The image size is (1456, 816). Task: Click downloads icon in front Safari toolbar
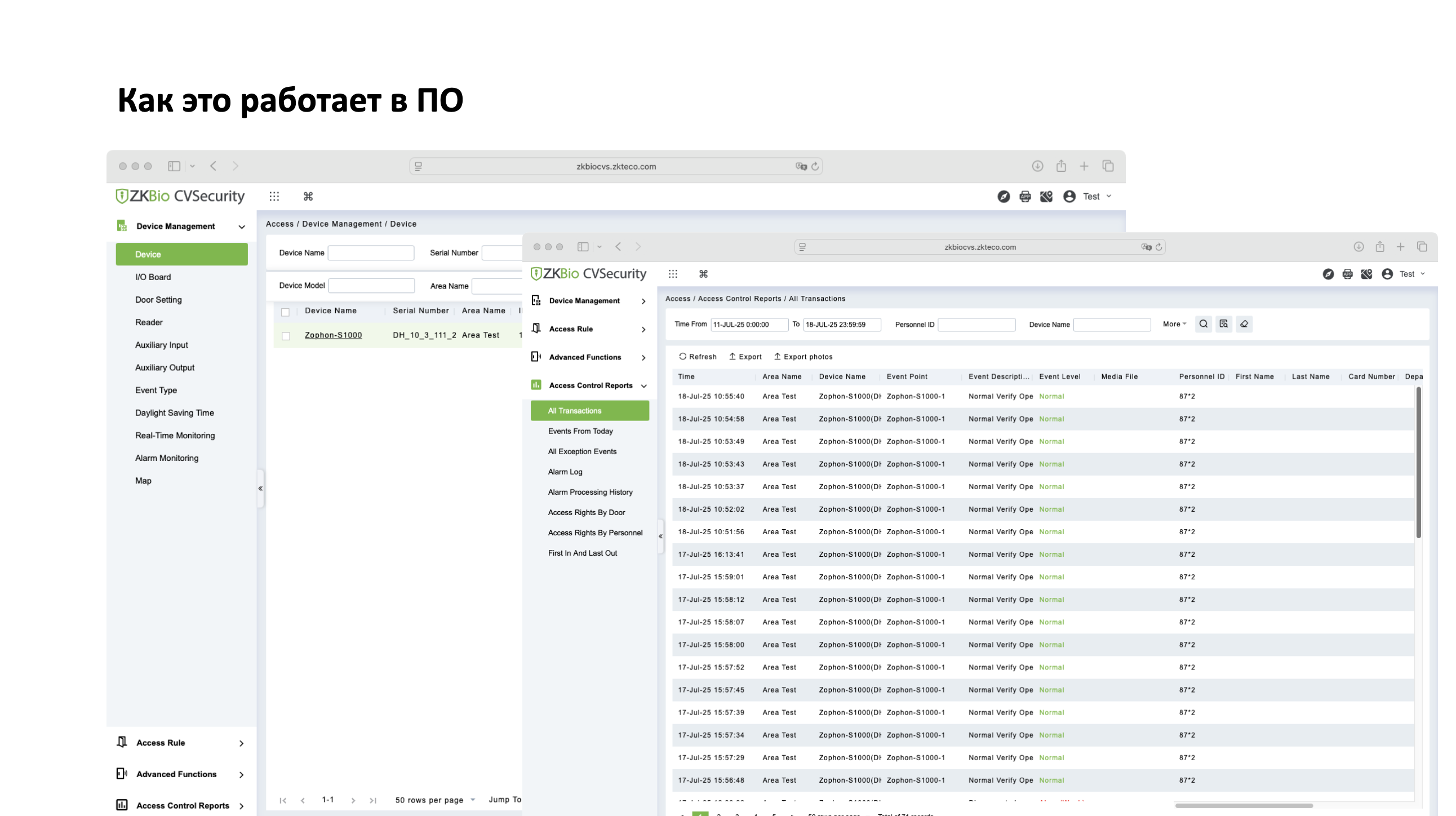tap(1359, 246)
